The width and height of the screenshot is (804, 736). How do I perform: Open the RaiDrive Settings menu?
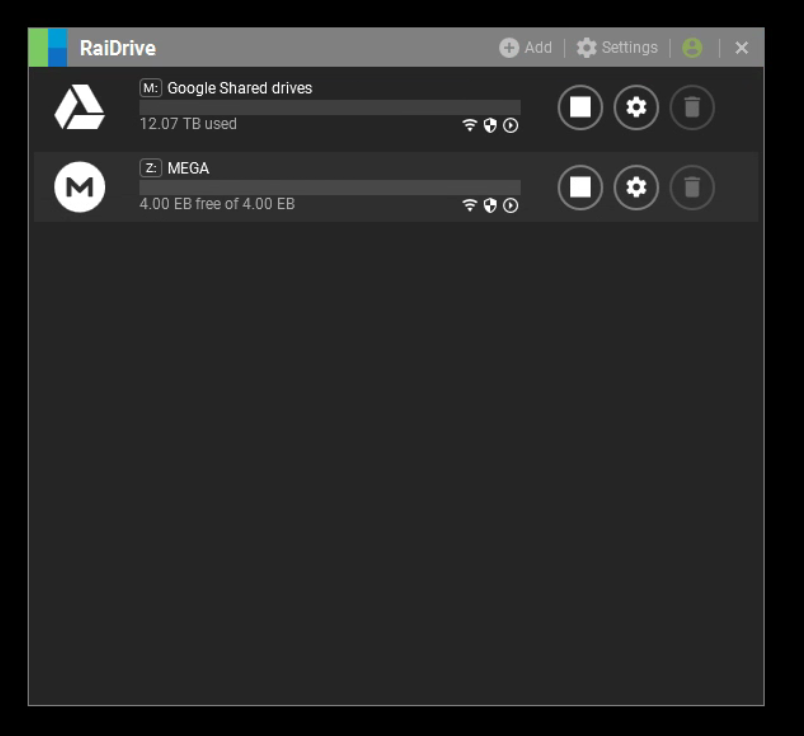point(617,48)
